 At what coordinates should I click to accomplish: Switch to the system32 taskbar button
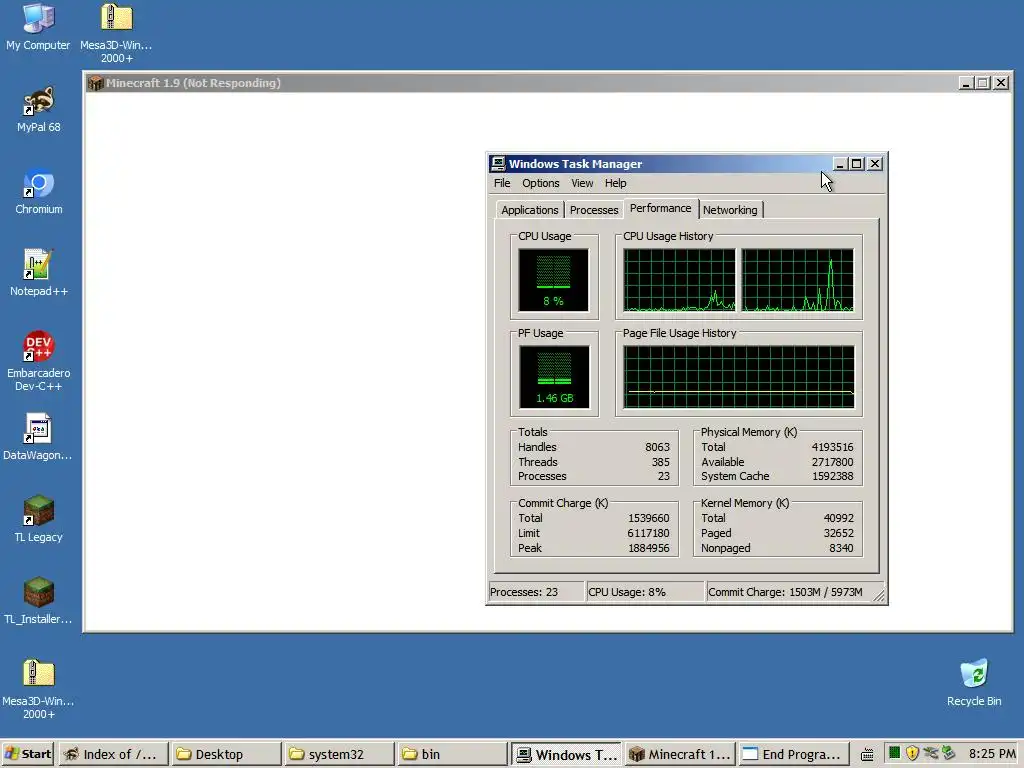[x=340, y=754]
